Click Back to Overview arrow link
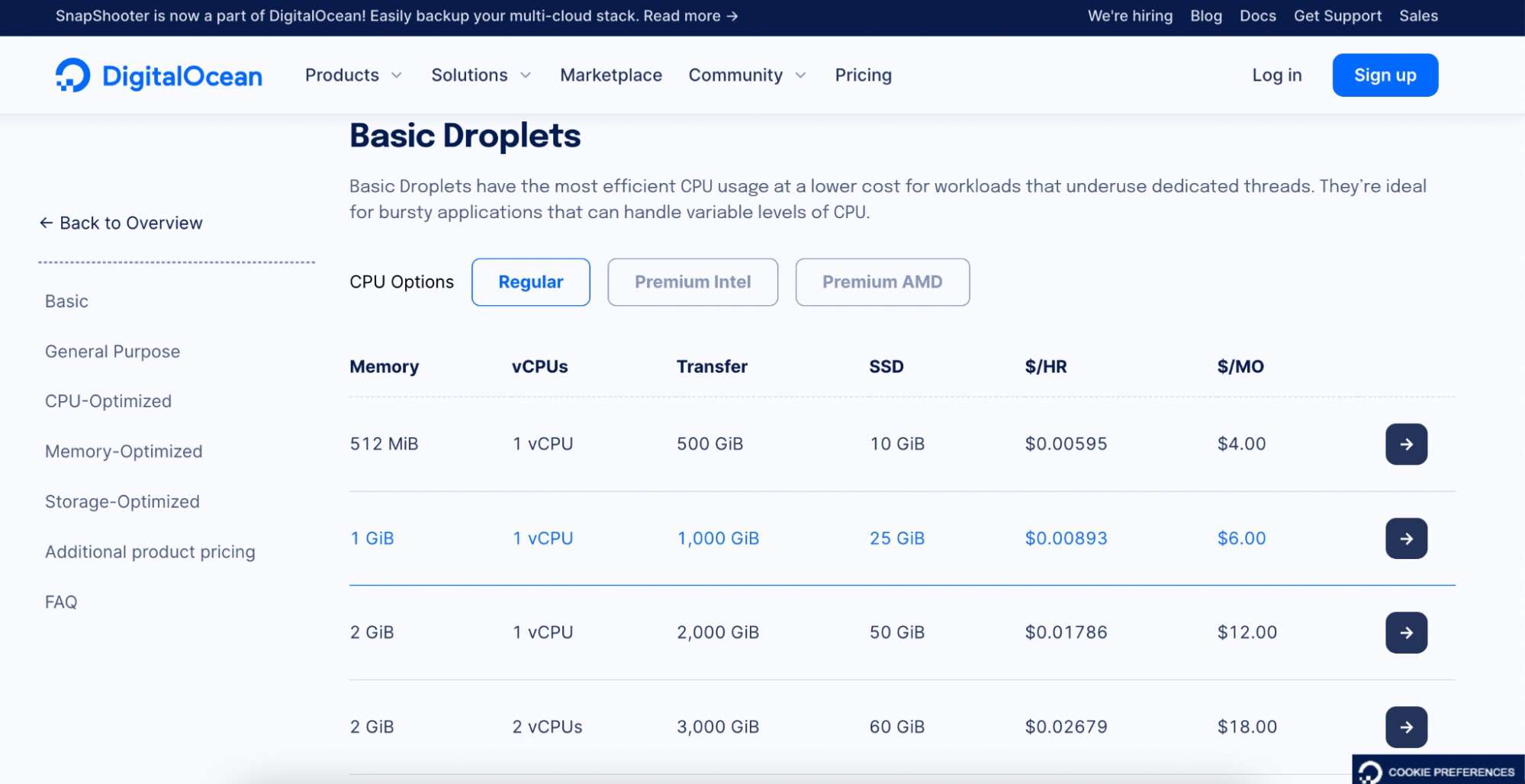 click(121, 223)
